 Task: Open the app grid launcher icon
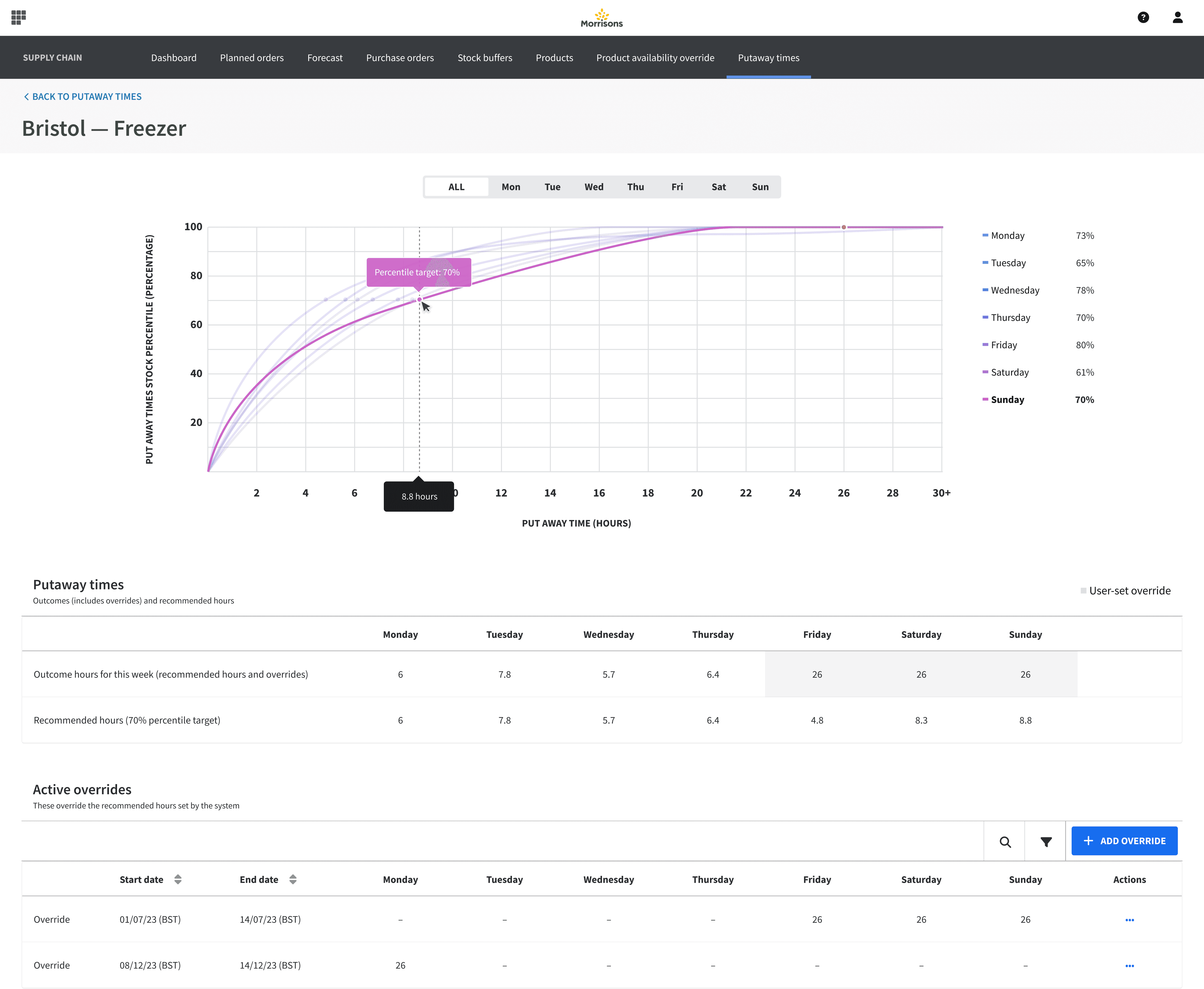pos(18,17)
